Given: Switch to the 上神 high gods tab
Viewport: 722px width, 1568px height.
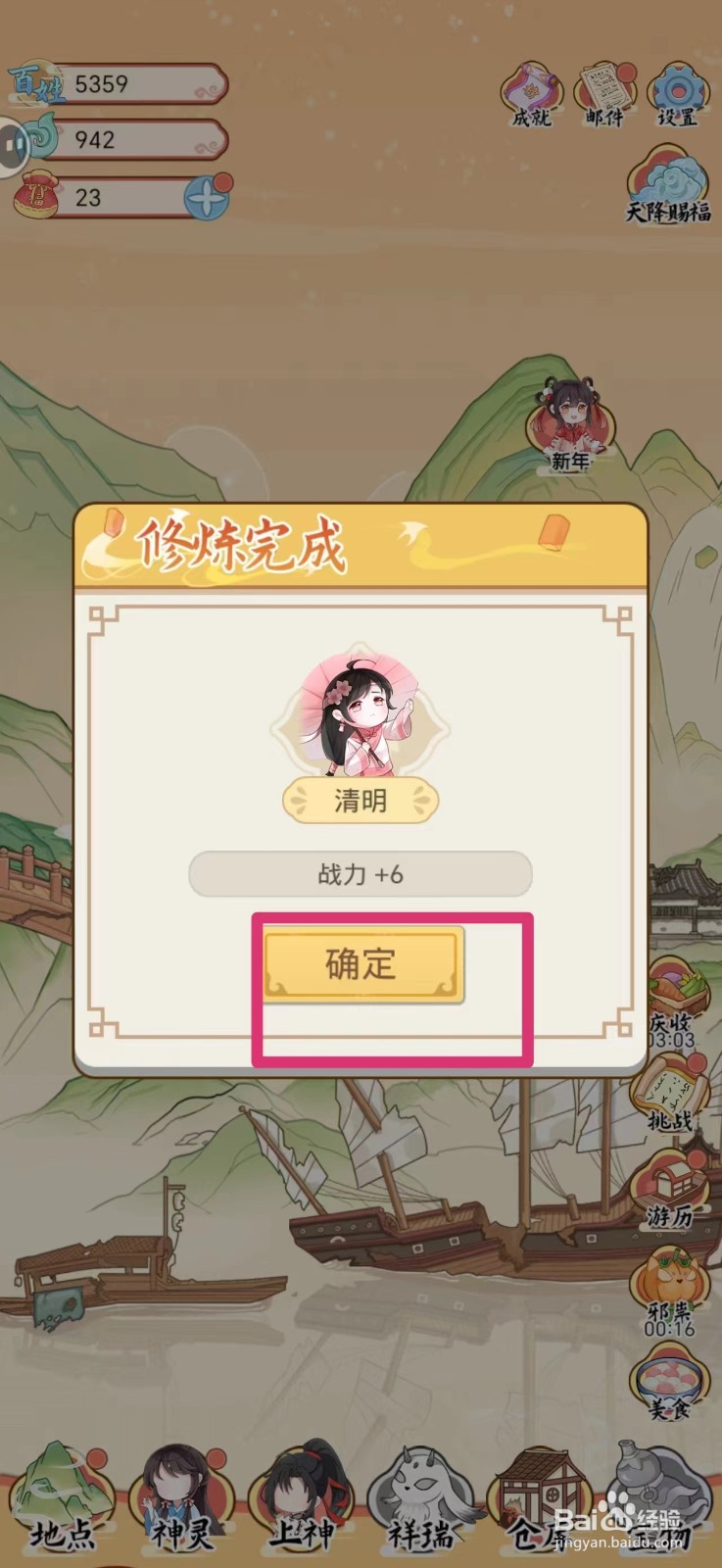Looking at the screenshot, I should tap(302, 1499).
